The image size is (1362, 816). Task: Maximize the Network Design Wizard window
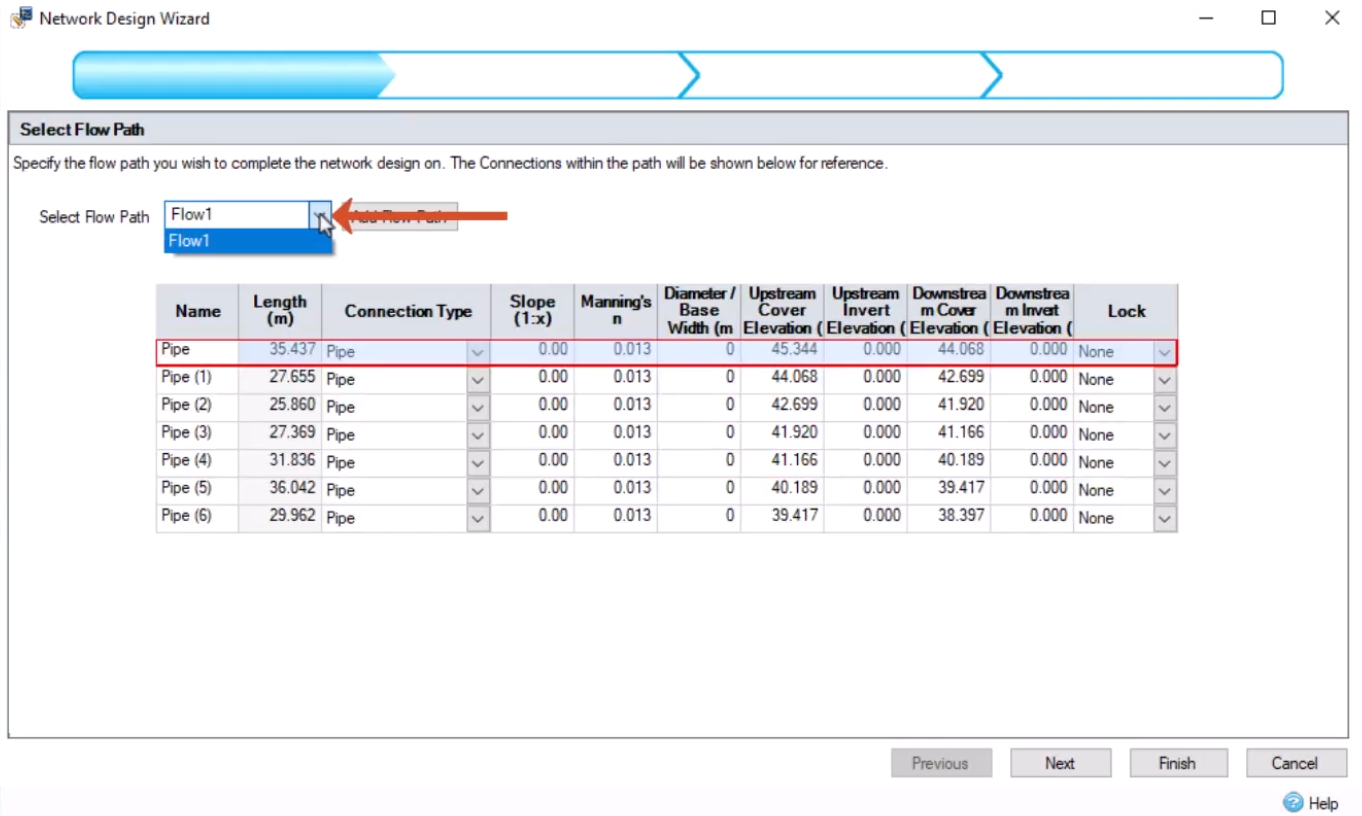[x=1268, y=17]
